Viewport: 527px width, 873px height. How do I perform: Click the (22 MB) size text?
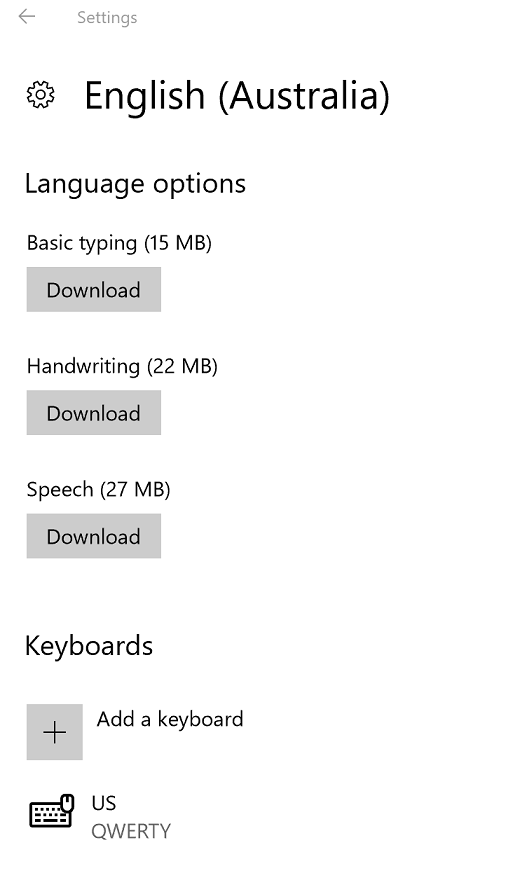point(182,366)
